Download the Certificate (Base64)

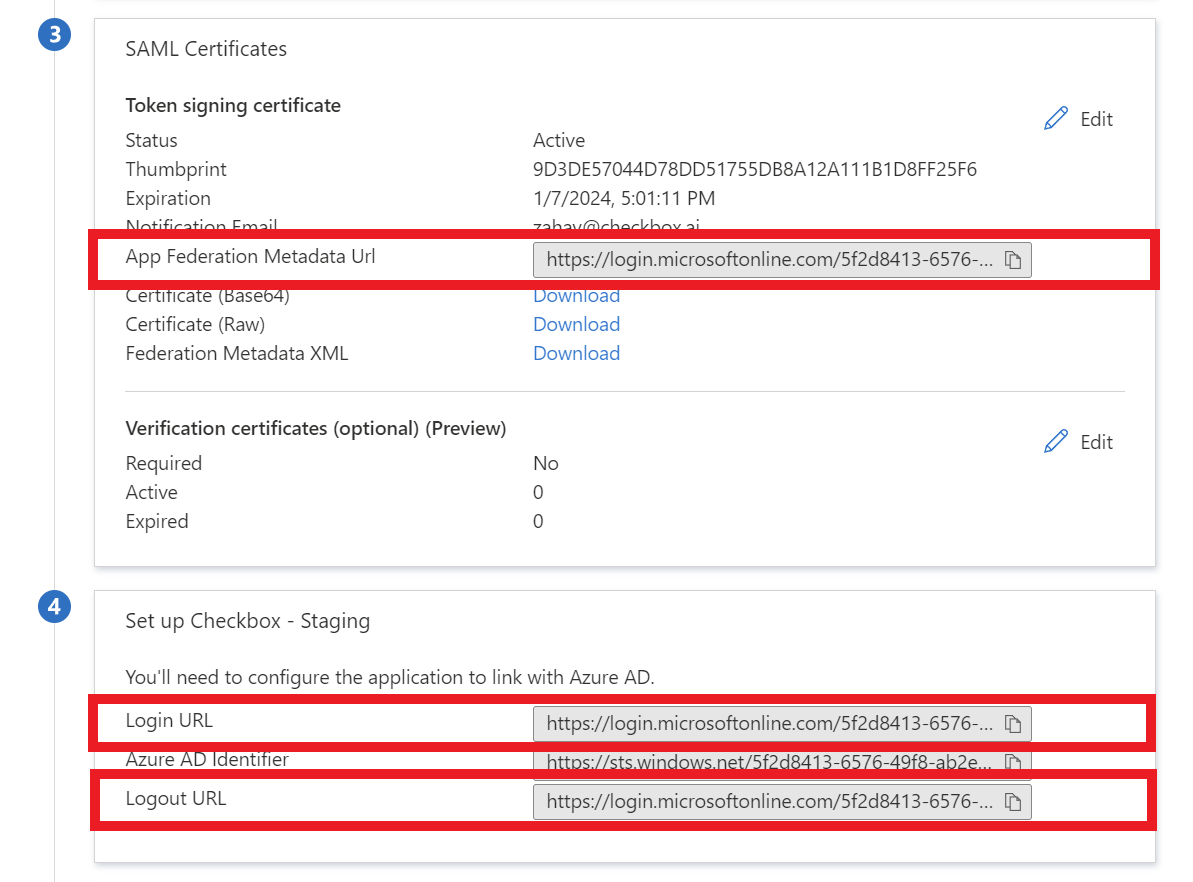tap(576, 296)
